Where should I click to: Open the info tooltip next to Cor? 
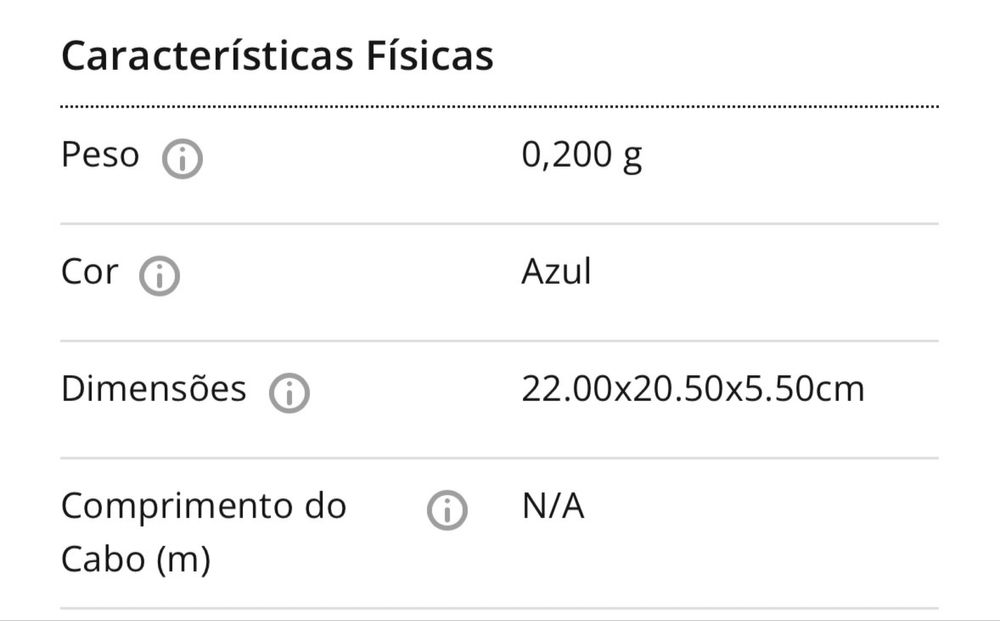pos(159,277)
